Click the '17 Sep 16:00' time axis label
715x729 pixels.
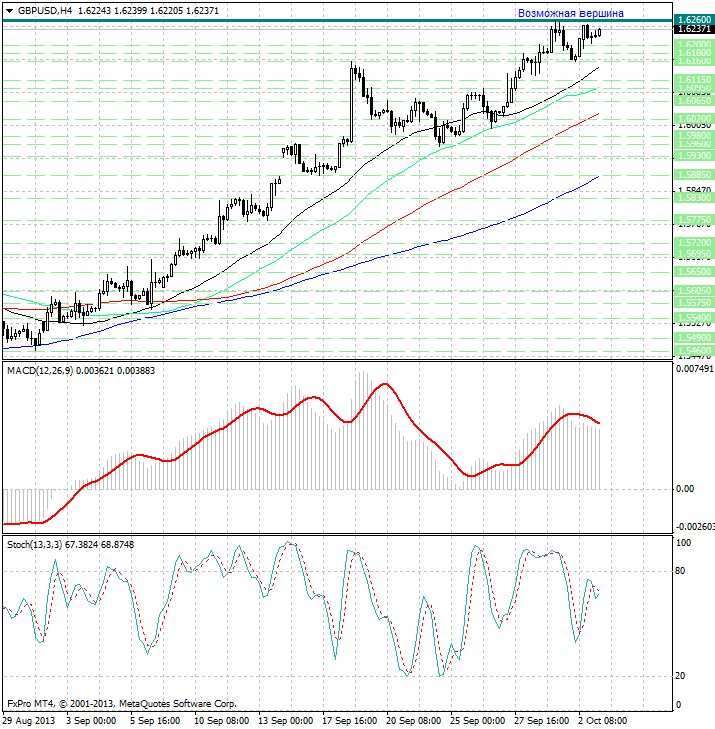[352, 719]
